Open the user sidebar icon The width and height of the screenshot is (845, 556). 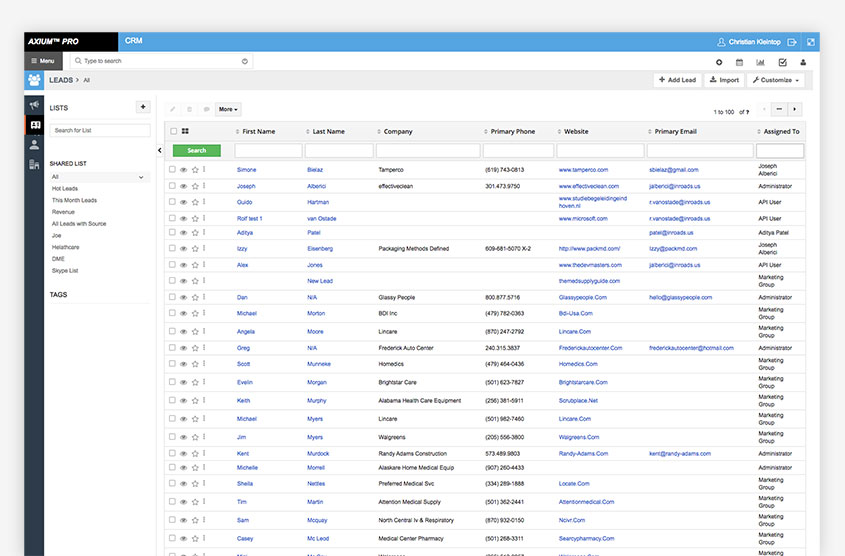coord(34,144)
